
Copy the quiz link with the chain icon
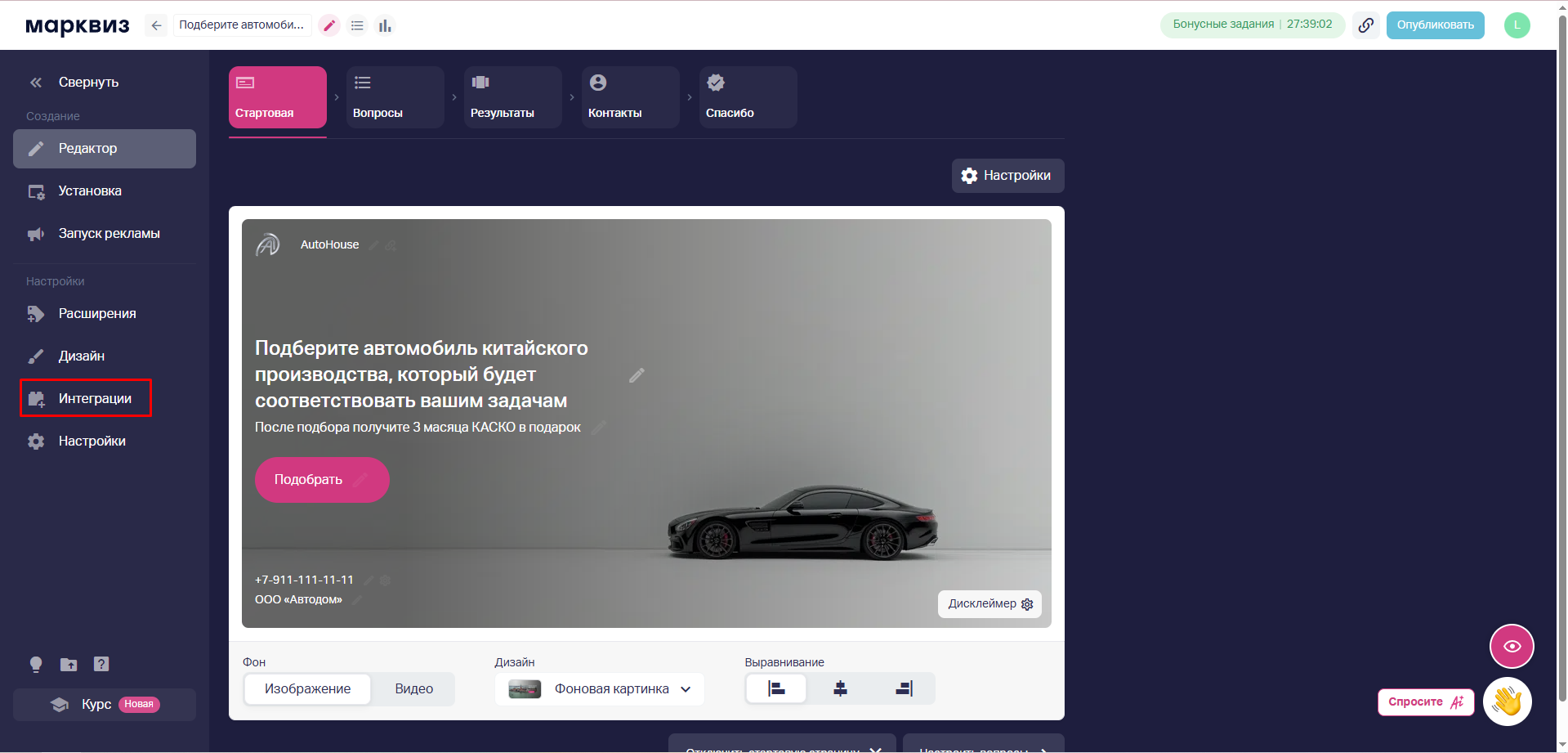[1365, 25]
